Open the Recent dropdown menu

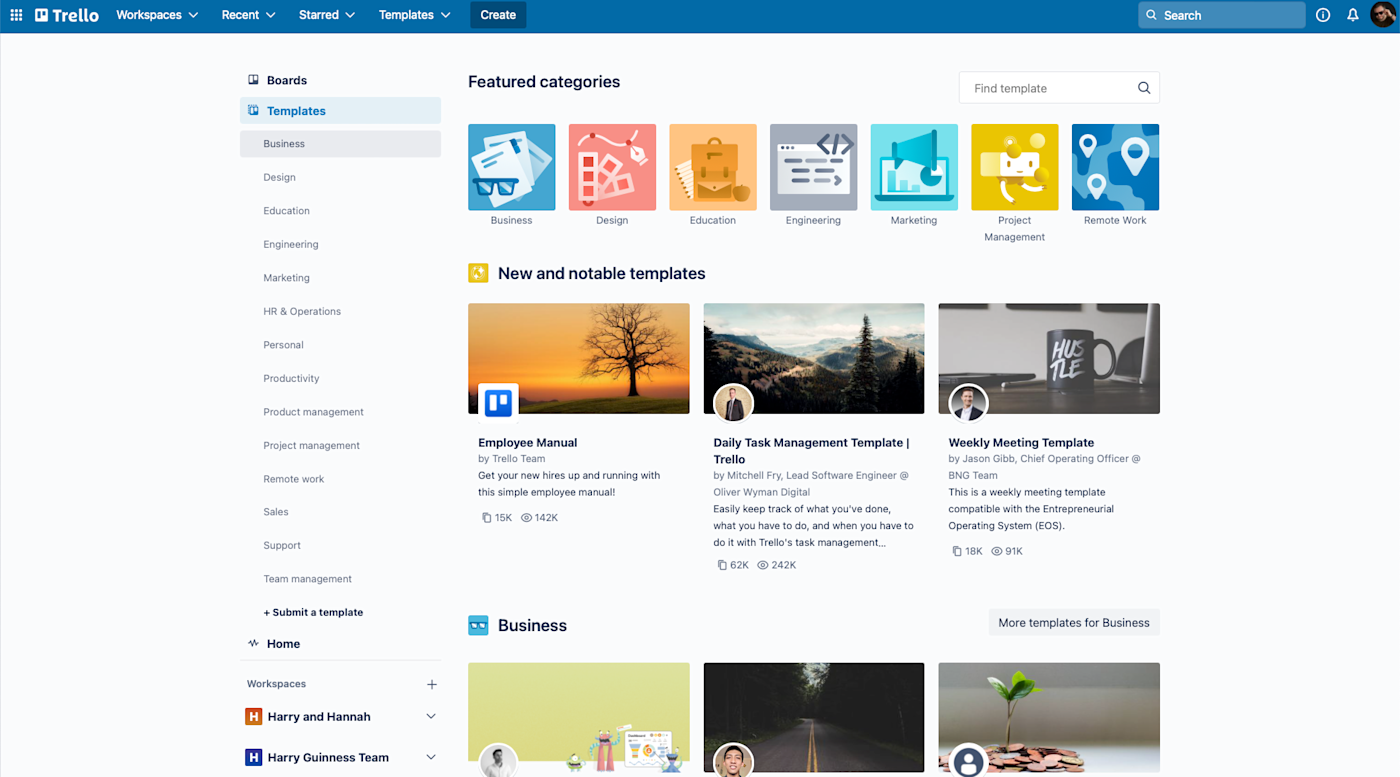(x=248, y=15)
